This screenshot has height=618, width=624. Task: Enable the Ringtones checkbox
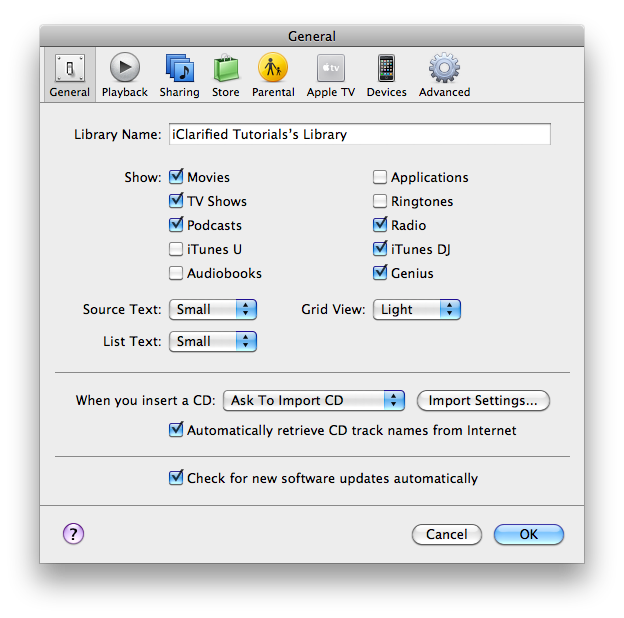pyautogui.click(x=380, y=201)
